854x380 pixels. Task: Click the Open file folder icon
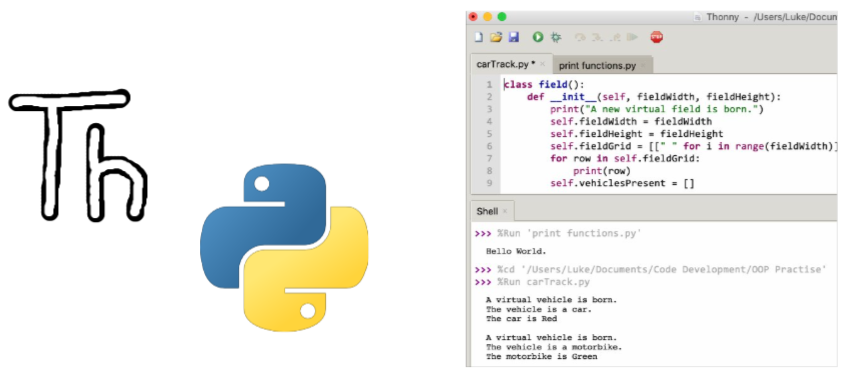pos(496,37)
